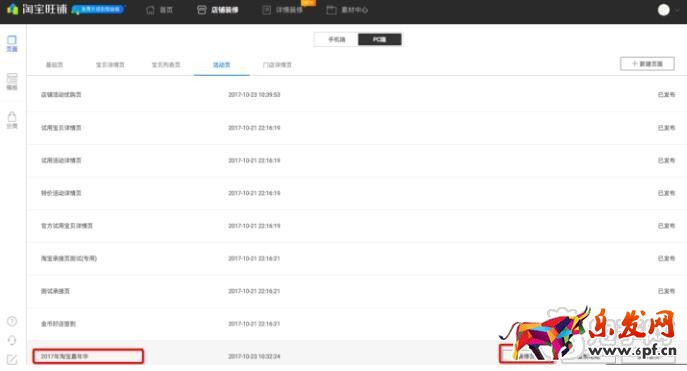Image resolution: width=687 pixels, height=371 pixels.
Task: Click the timestamp 2017-10-23 10:32:24
Action: [x=254, y=357]
